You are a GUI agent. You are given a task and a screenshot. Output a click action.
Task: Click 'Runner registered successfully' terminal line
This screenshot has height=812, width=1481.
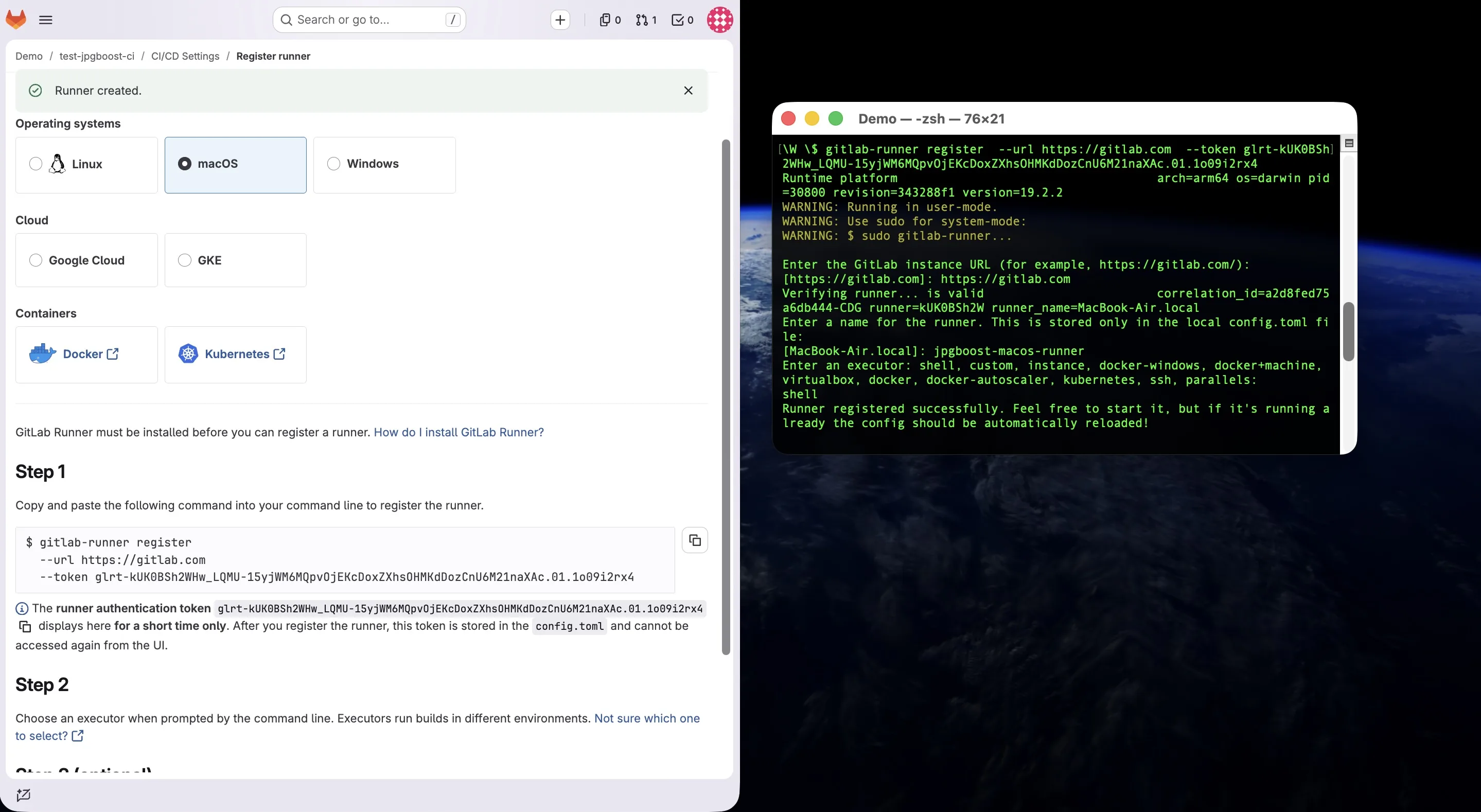point(1055,416)
